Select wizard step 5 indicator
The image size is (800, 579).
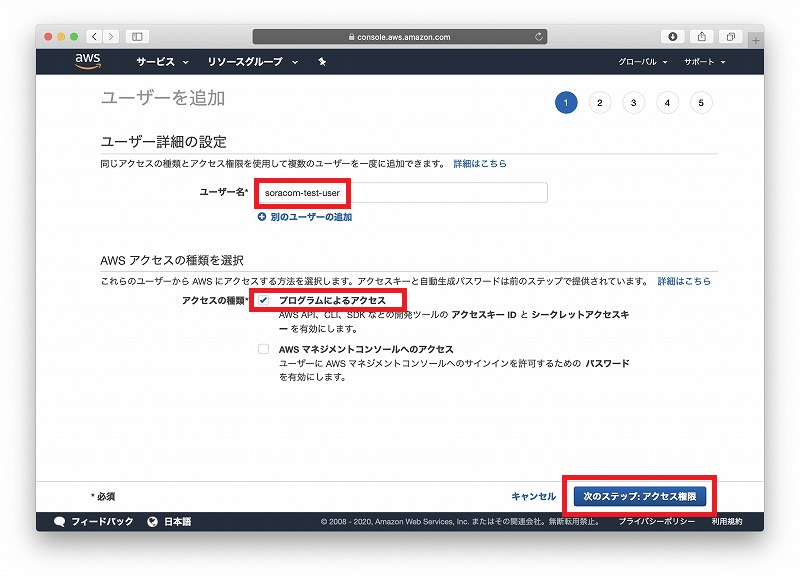click(x=701, y=103)
